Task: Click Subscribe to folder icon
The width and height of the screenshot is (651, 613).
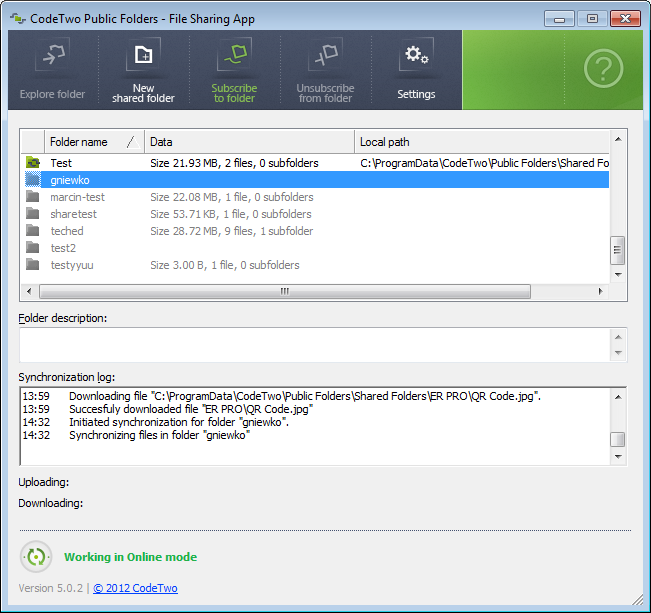Action: click(x=234, y=55)
